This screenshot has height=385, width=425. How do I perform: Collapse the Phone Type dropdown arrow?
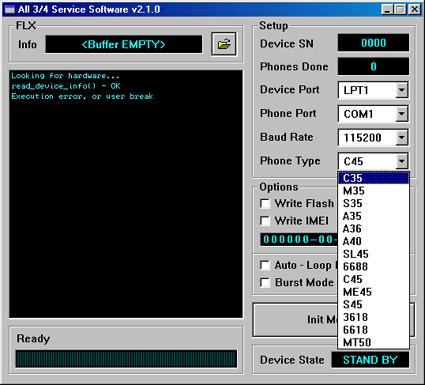tap(402, 161)
